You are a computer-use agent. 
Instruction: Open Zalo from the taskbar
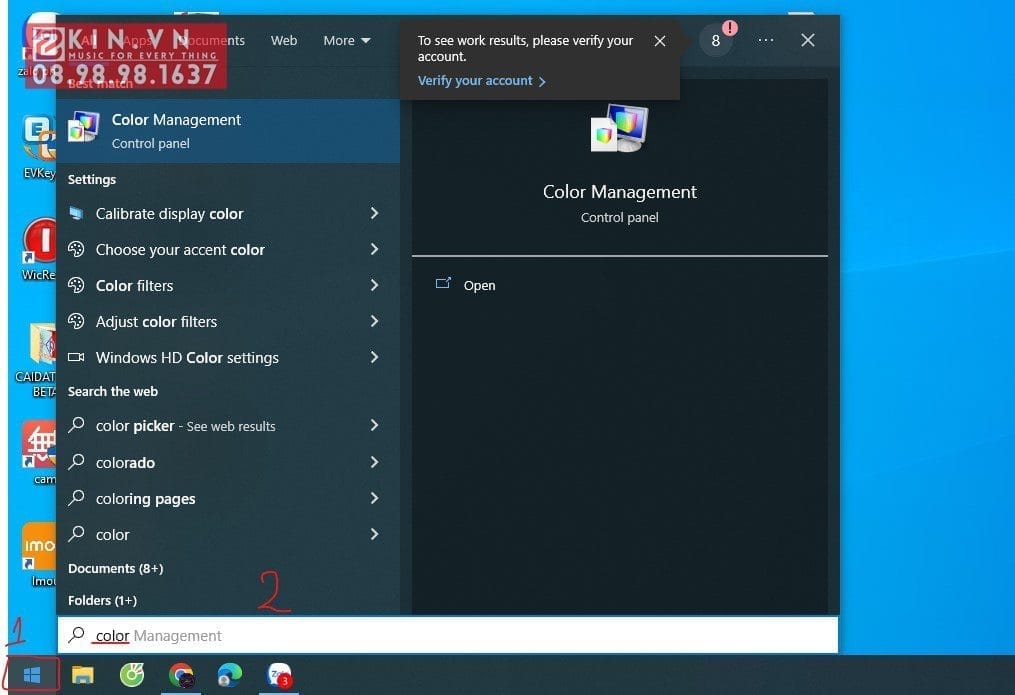pyautogui.click(x=278, y=675)
